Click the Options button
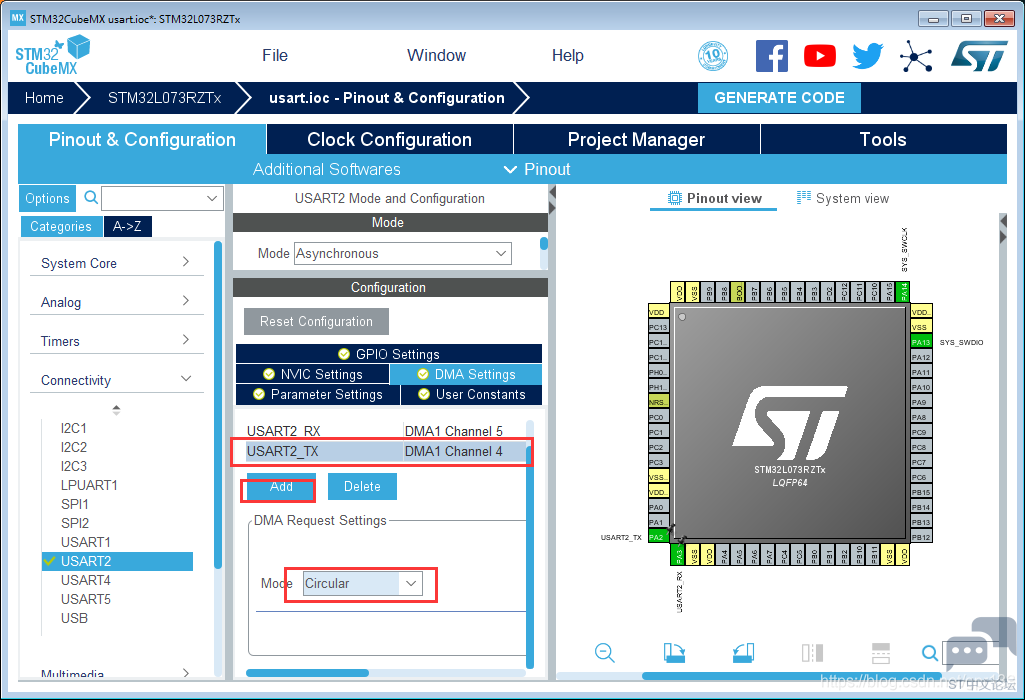 47,198
